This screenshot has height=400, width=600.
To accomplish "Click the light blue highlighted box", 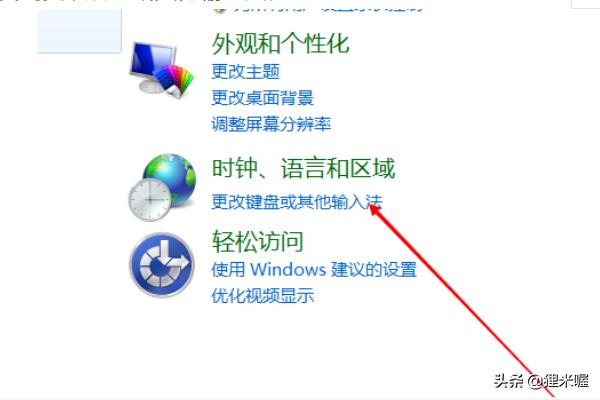I will [80, 31].
